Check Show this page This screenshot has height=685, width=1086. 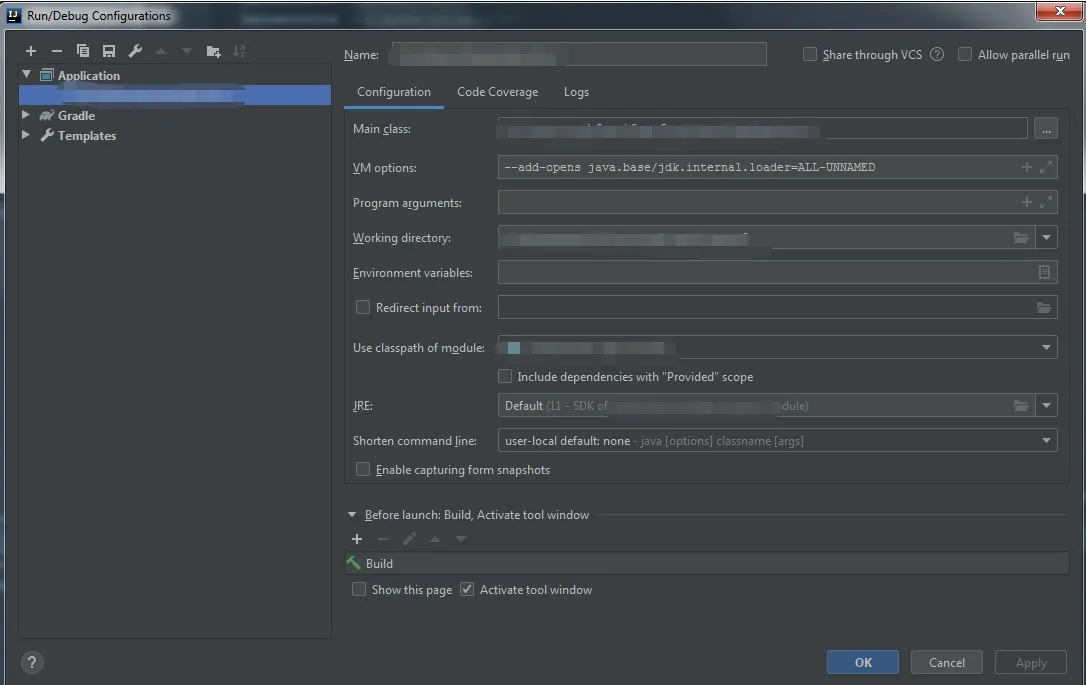click(359, 589)
